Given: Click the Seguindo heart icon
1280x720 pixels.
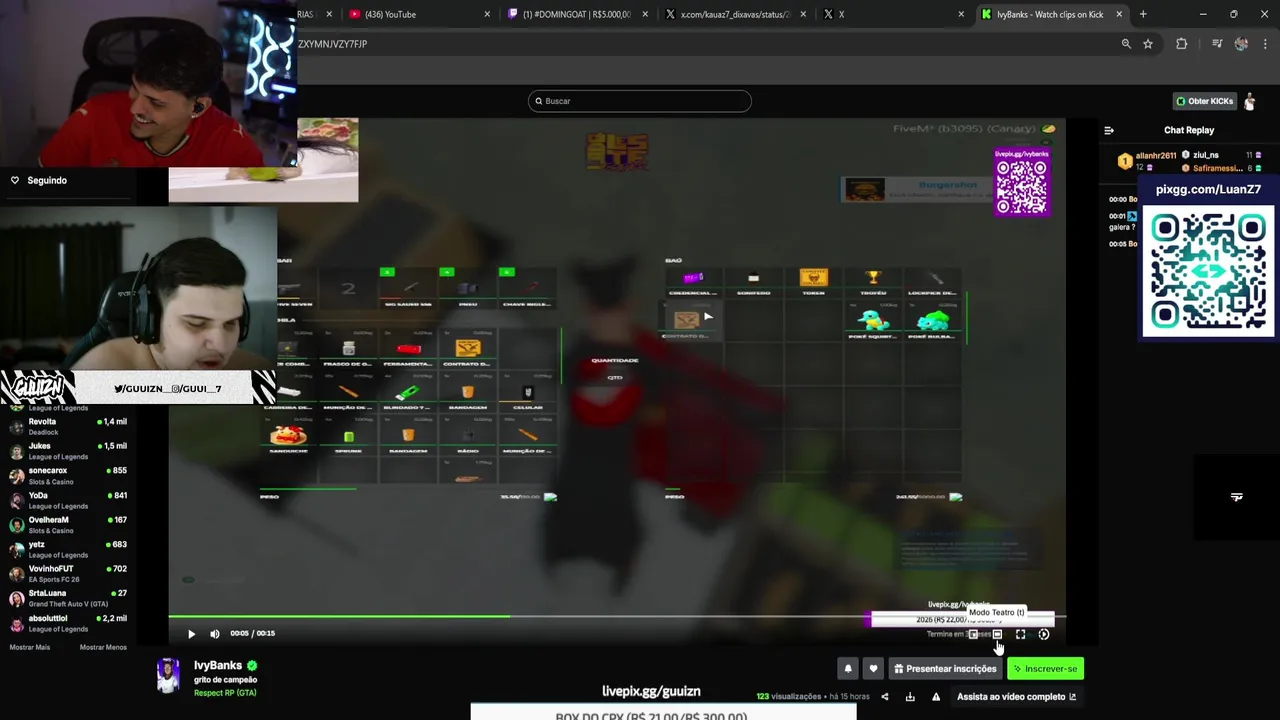Looking at the screenshot, I should tap(15, 181).
